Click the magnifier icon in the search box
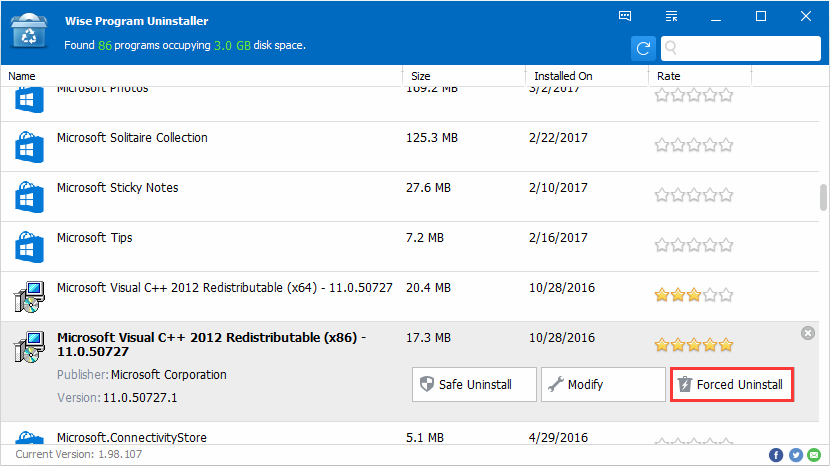This screenshot has height=466, width=830. click(x=671, y=48)
